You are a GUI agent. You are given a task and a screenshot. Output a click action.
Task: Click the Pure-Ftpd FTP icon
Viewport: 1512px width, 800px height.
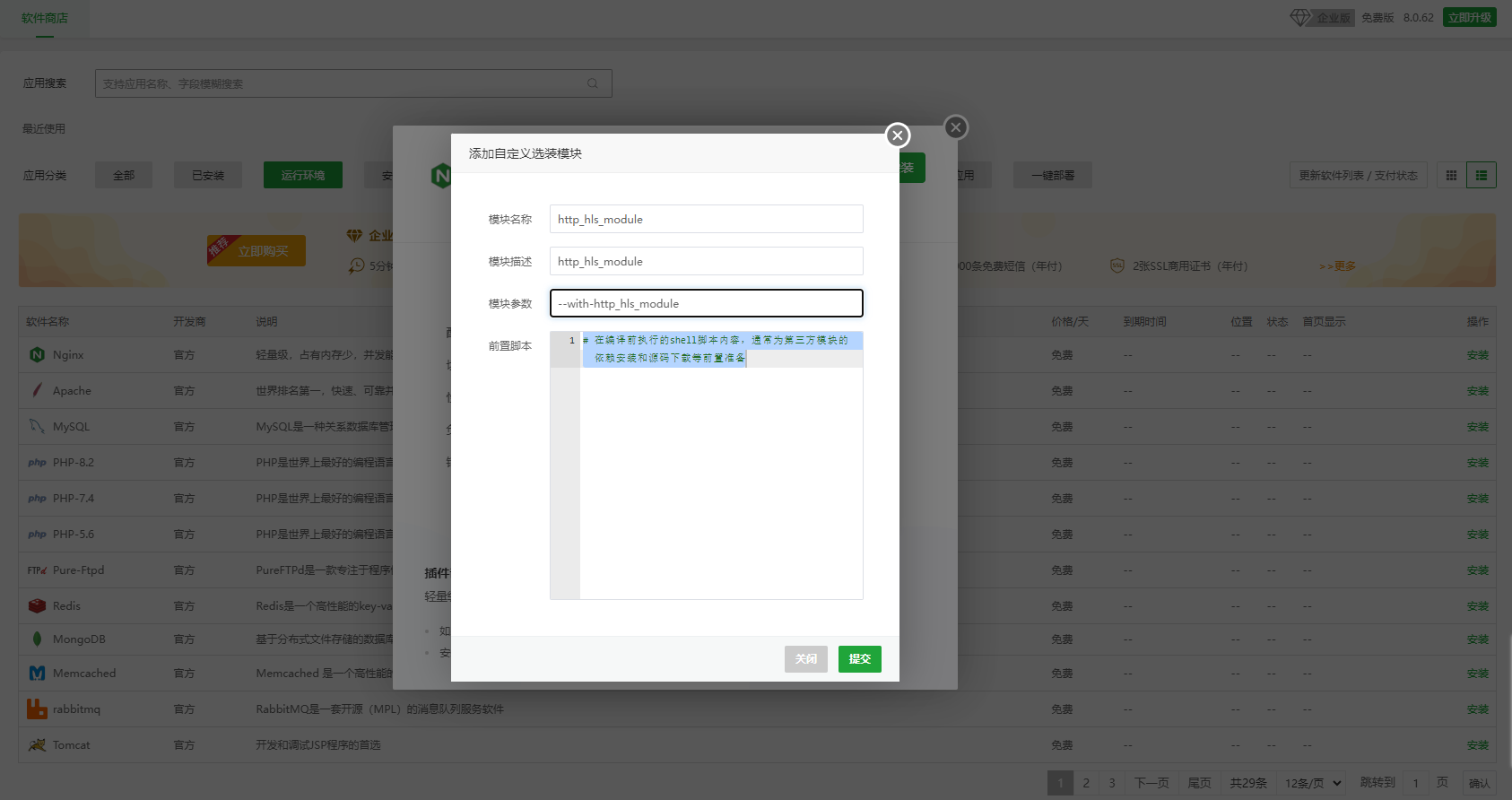(x=37, y=570)
